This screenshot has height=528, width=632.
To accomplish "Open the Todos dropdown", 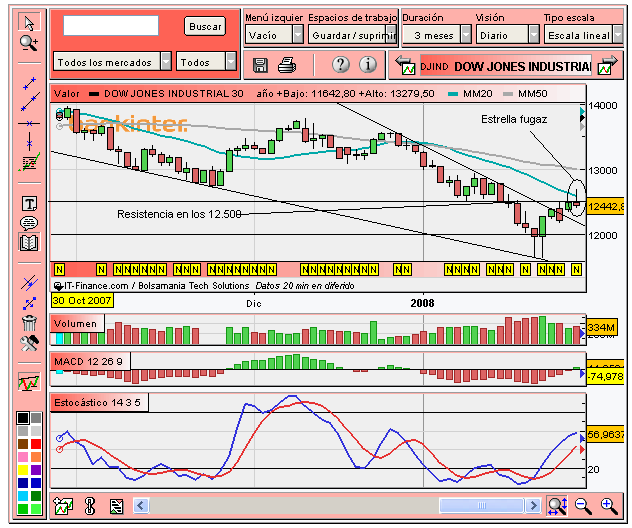I will click(x=206, y=62).
